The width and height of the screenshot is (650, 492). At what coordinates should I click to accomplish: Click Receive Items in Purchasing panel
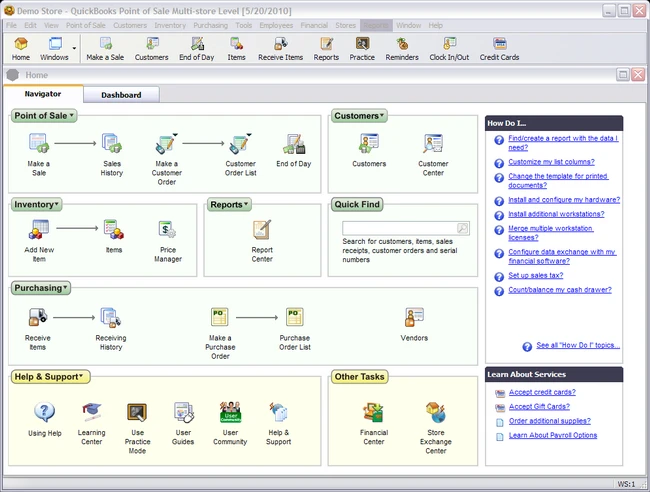(38, 317)
